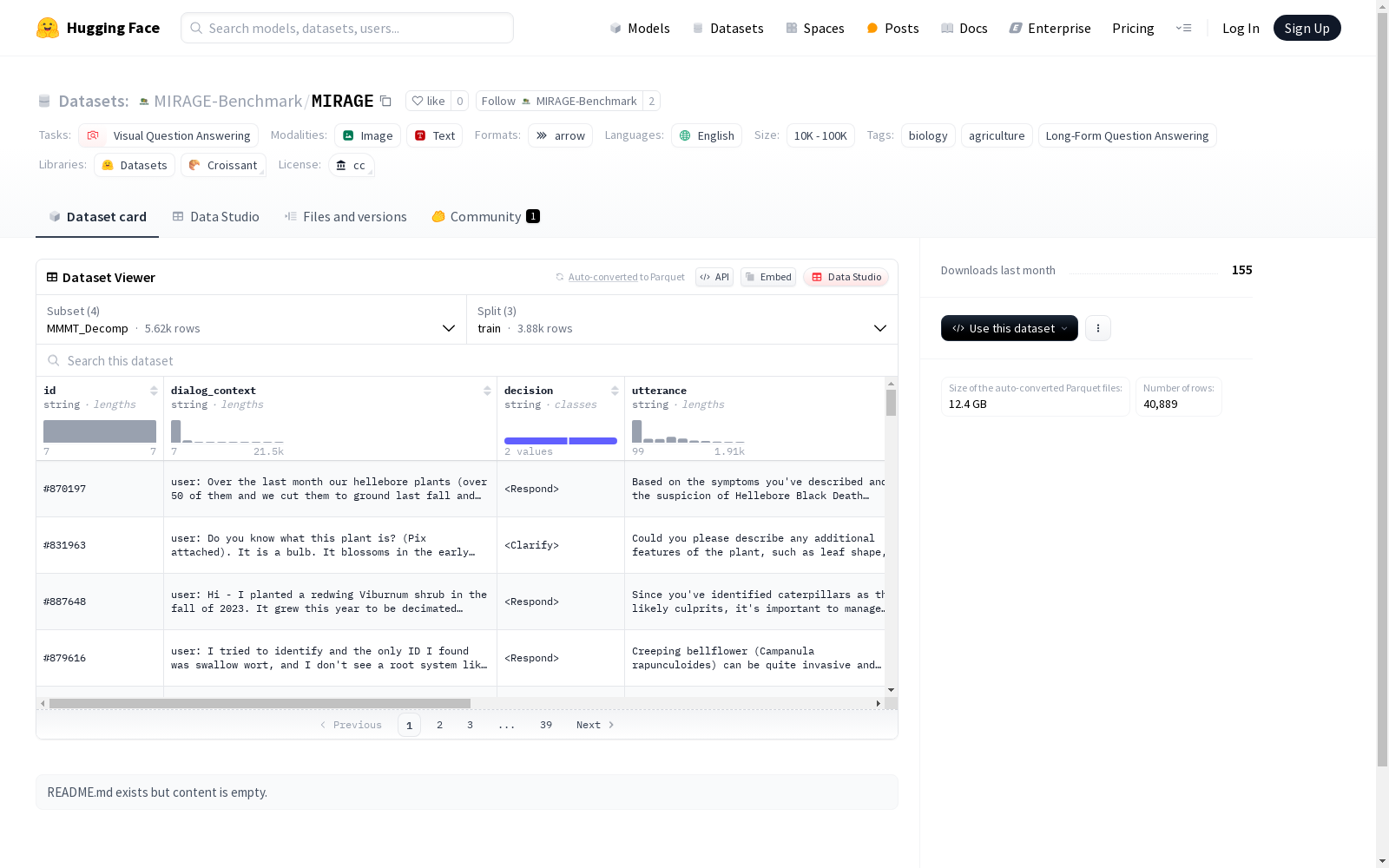Click the id length histogram bar
The image size is (1389, 868).
pos(100,431)
